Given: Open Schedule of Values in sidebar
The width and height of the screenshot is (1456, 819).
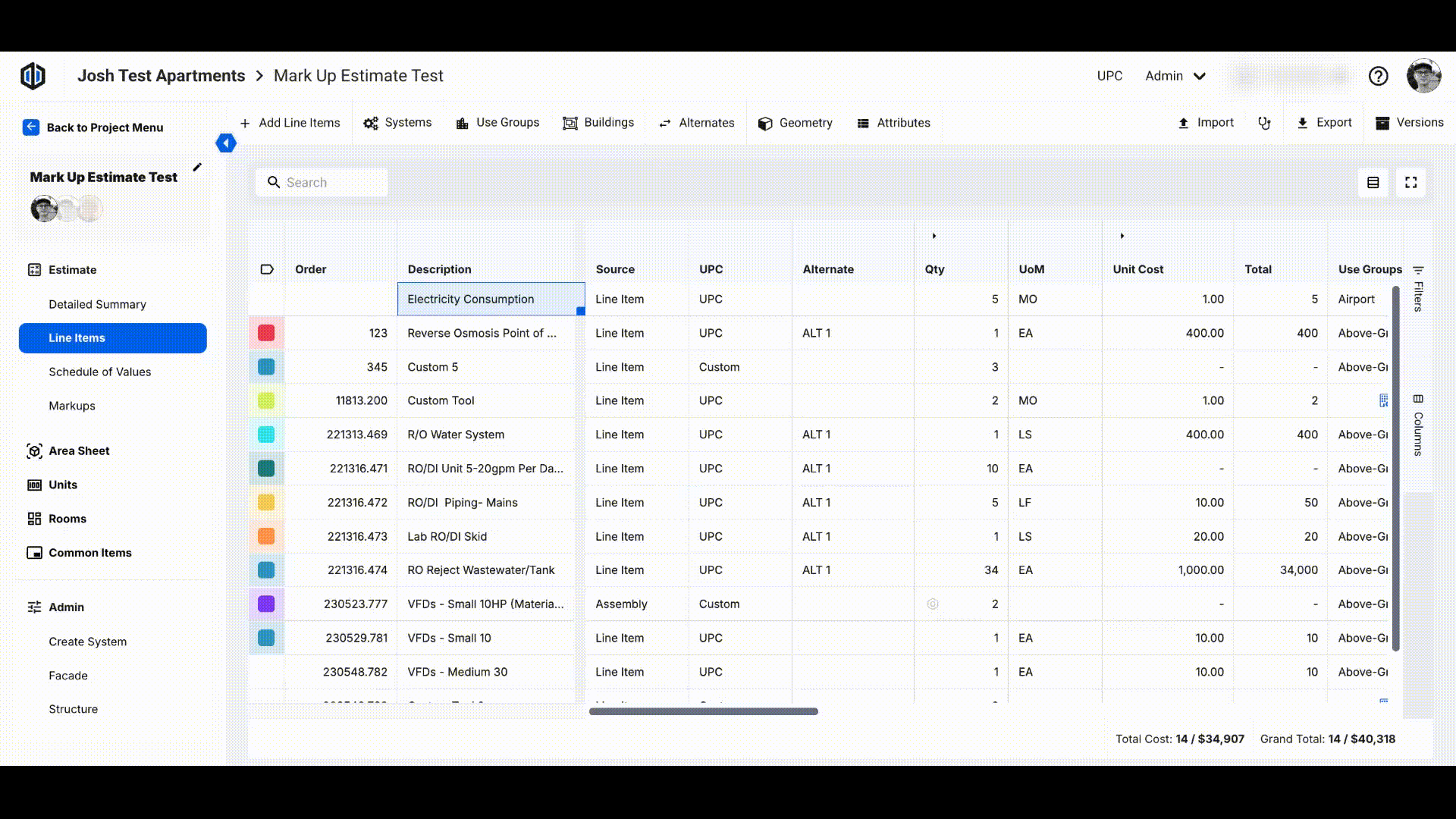Looking at the screenshot, I should tap(99, 372).
